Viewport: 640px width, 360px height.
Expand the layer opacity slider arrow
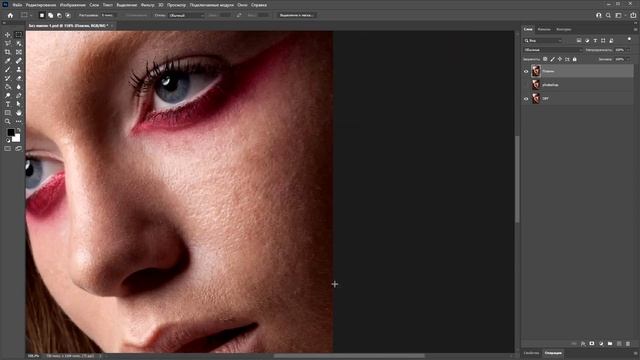(628, 50)
